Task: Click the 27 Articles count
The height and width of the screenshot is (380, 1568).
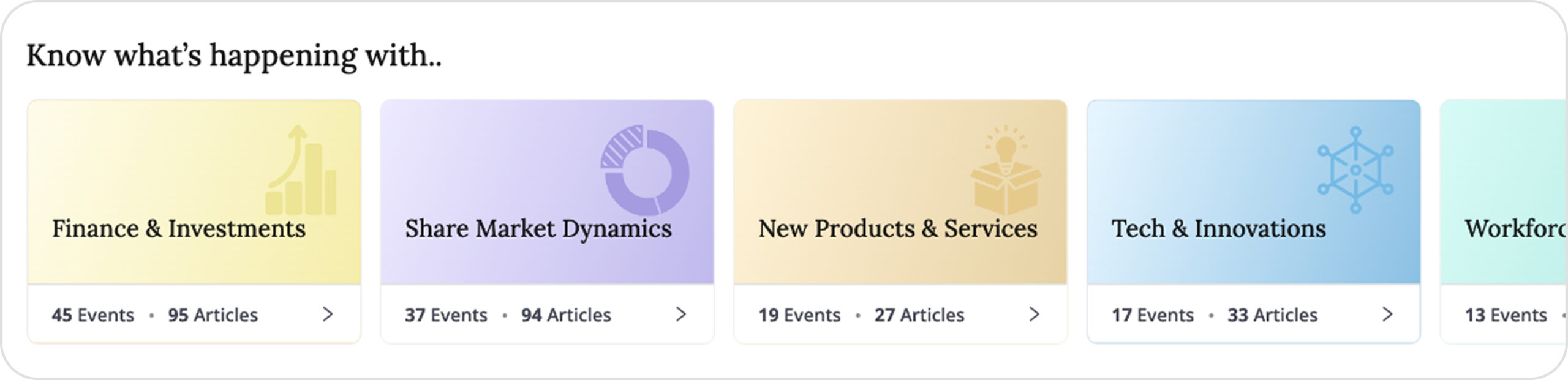Action: 919,315
